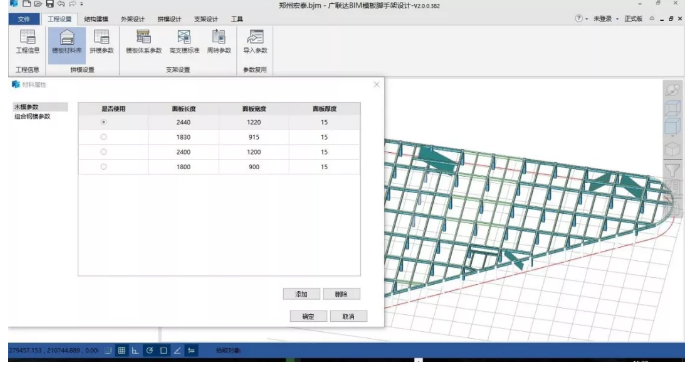Select the radio button for row 2440
The width and height of the screenshot is (695, 365).
[x=103, y=122]
